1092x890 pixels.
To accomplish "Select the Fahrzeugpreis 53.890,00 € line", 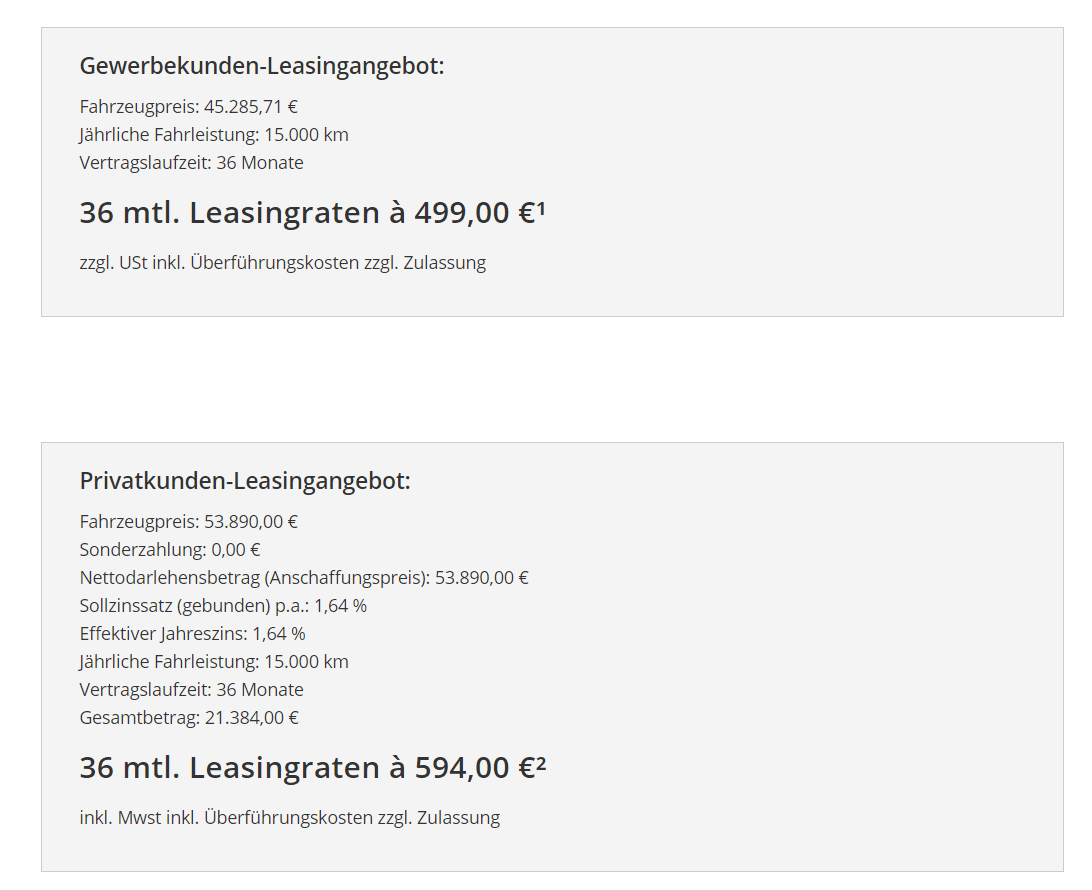I will click(x=188, y=522).
